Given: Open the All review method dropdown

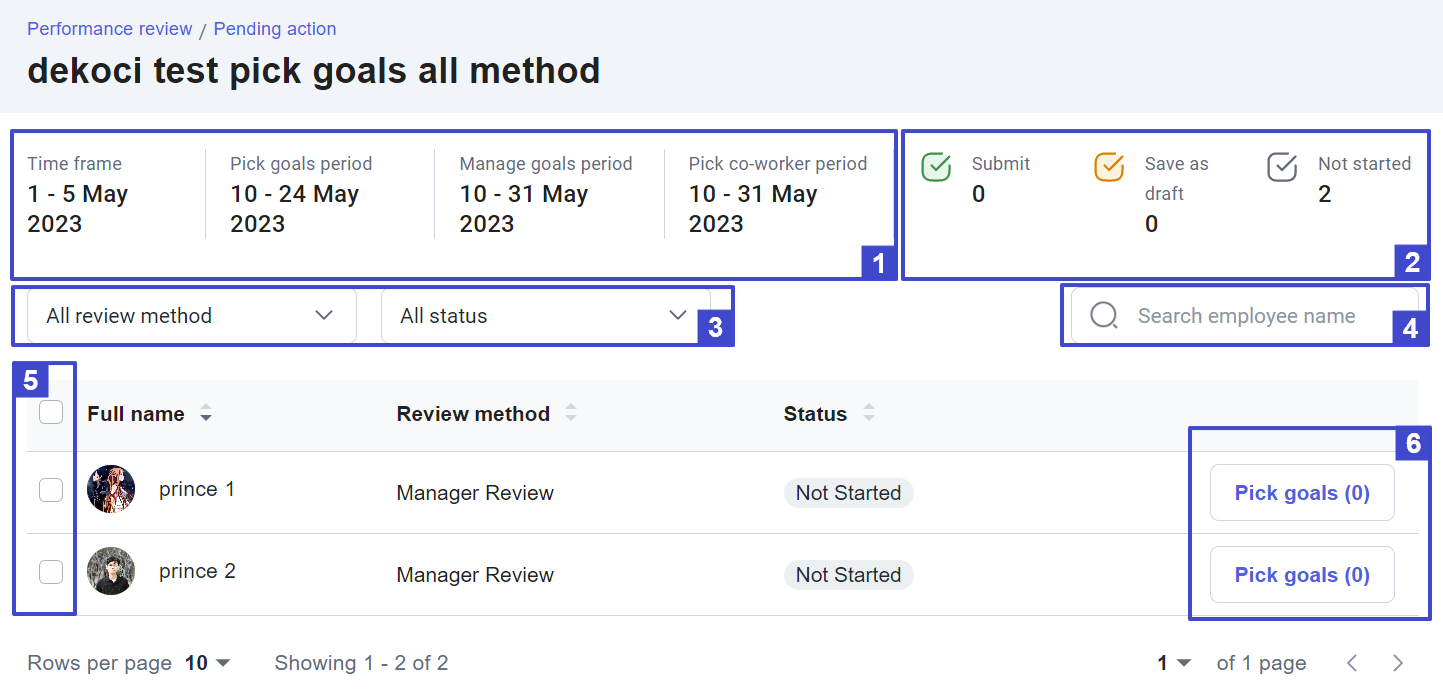Looking at the screenshot, I should pyautogui.click(x=190, y=315).
